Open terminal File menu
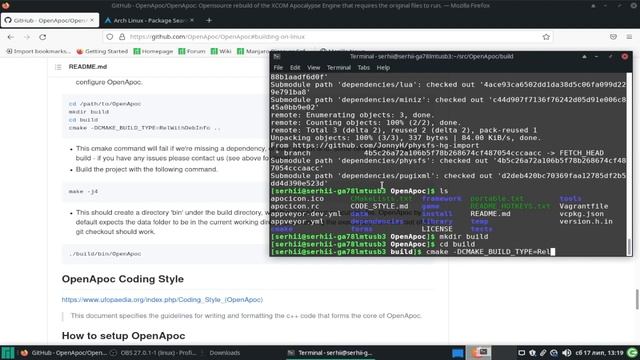The height and width of the screenshot is (360, 640). pos(278,68)
